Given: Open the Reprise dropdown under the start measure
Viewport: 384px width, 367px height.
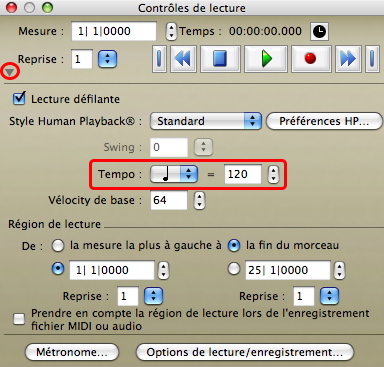Looking at the screenshot, I should coord(153,296).
